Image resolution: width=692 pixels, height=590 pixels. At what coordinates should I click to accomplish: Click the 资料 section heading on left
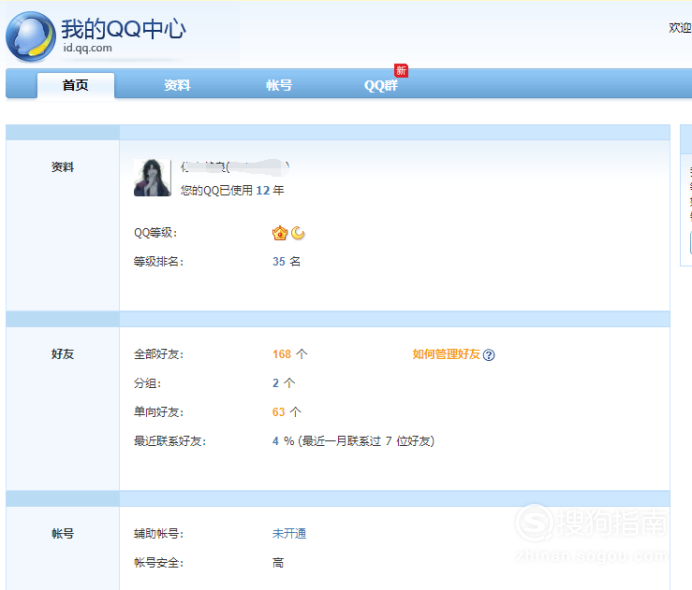click(x=63, y=167)
